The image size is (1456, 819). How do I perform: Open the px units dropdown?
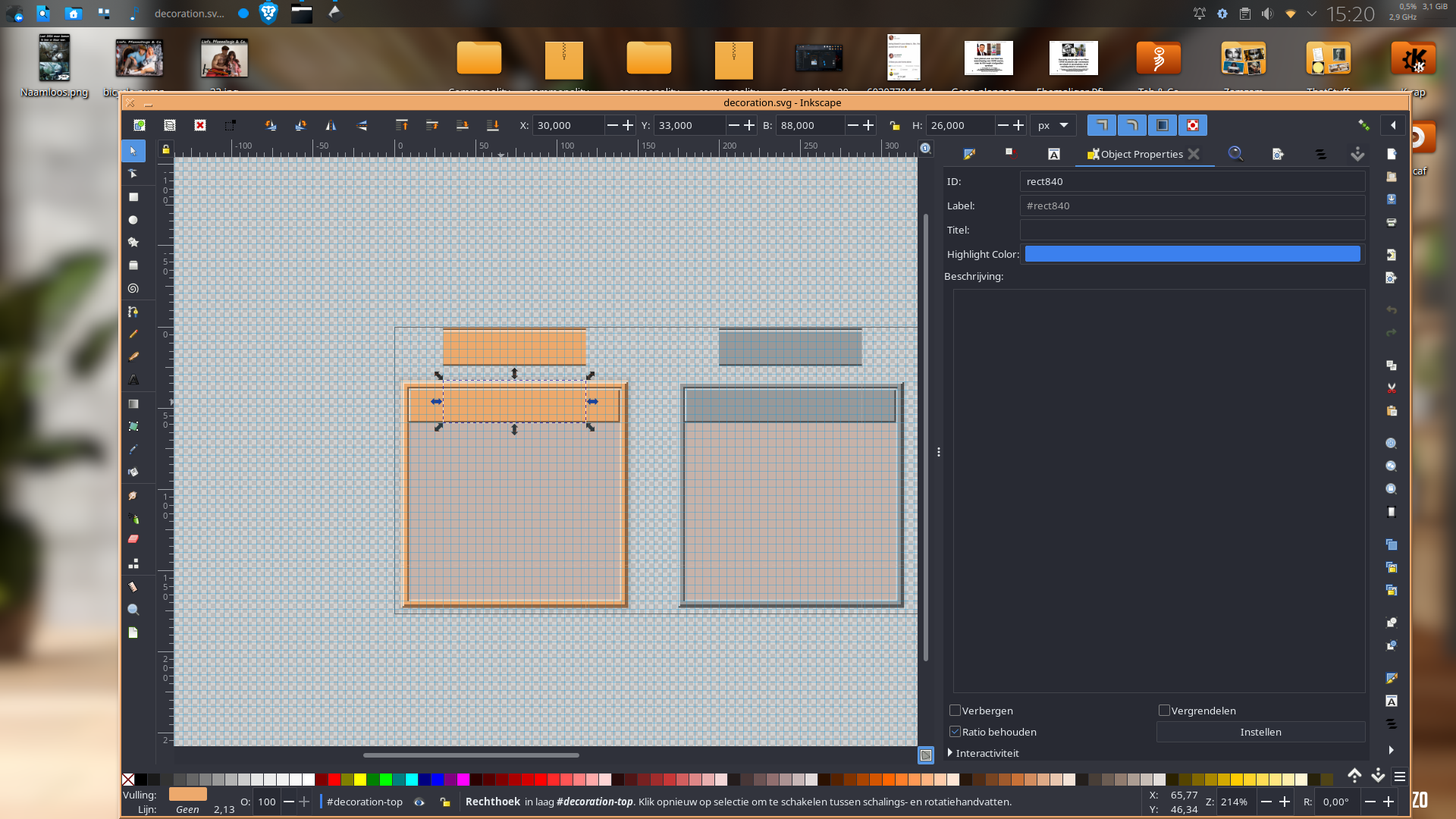click(x=1053, y=125)
